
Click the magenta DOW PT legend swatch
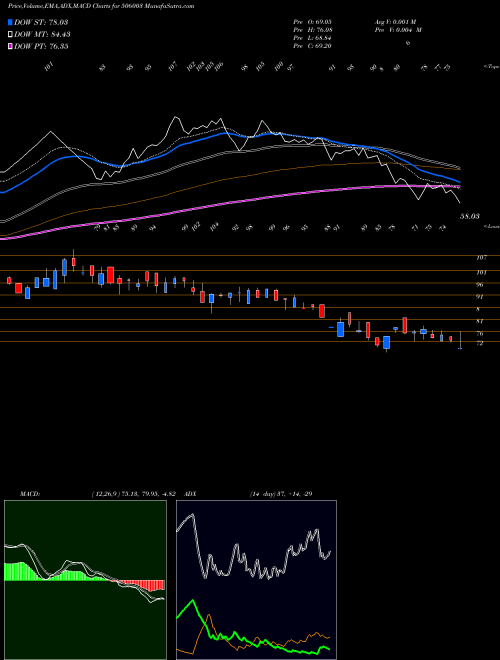10,46
